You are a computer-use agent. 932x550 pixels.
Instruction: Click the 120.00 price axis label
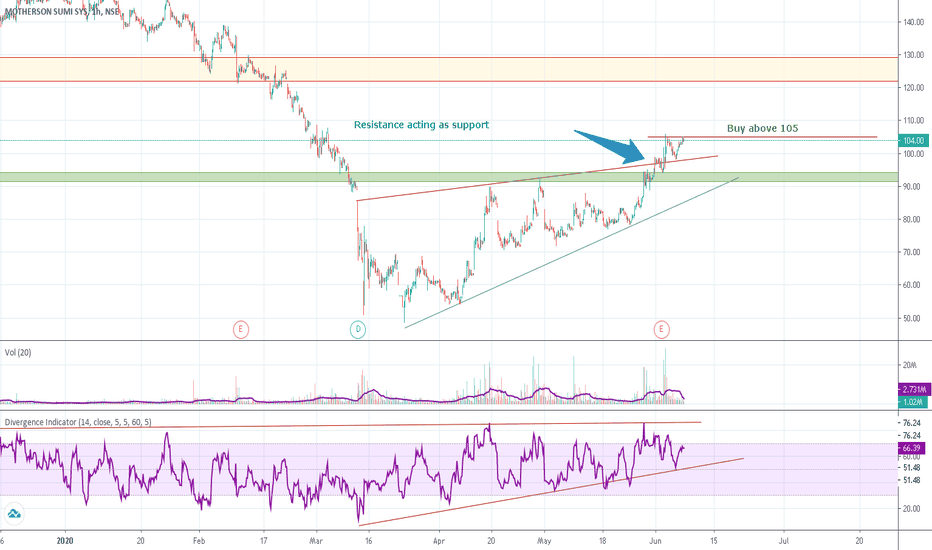tap(914, 88)
